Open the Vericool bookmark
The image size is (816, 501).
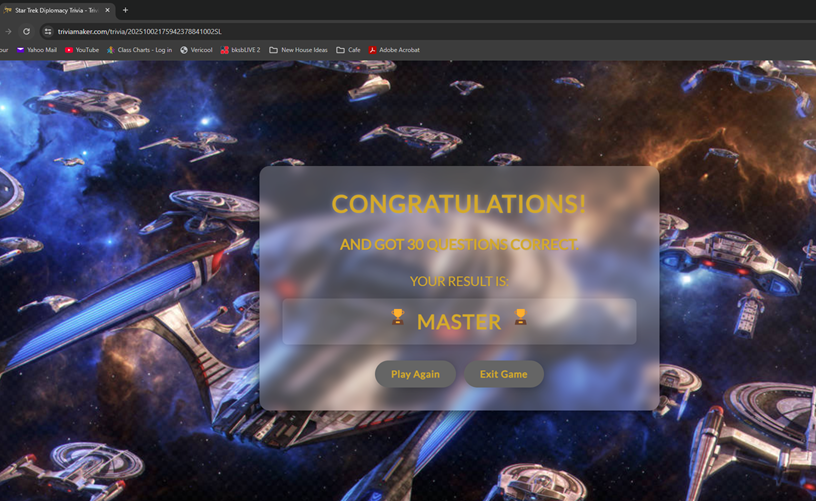[196, 50]
